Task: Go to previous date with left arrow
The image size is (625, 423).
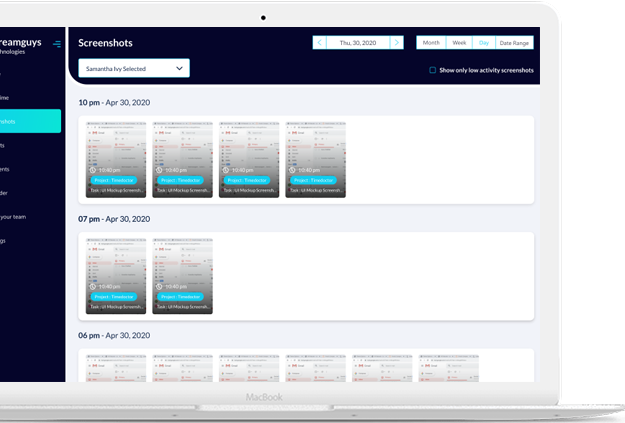Action: 319,43
